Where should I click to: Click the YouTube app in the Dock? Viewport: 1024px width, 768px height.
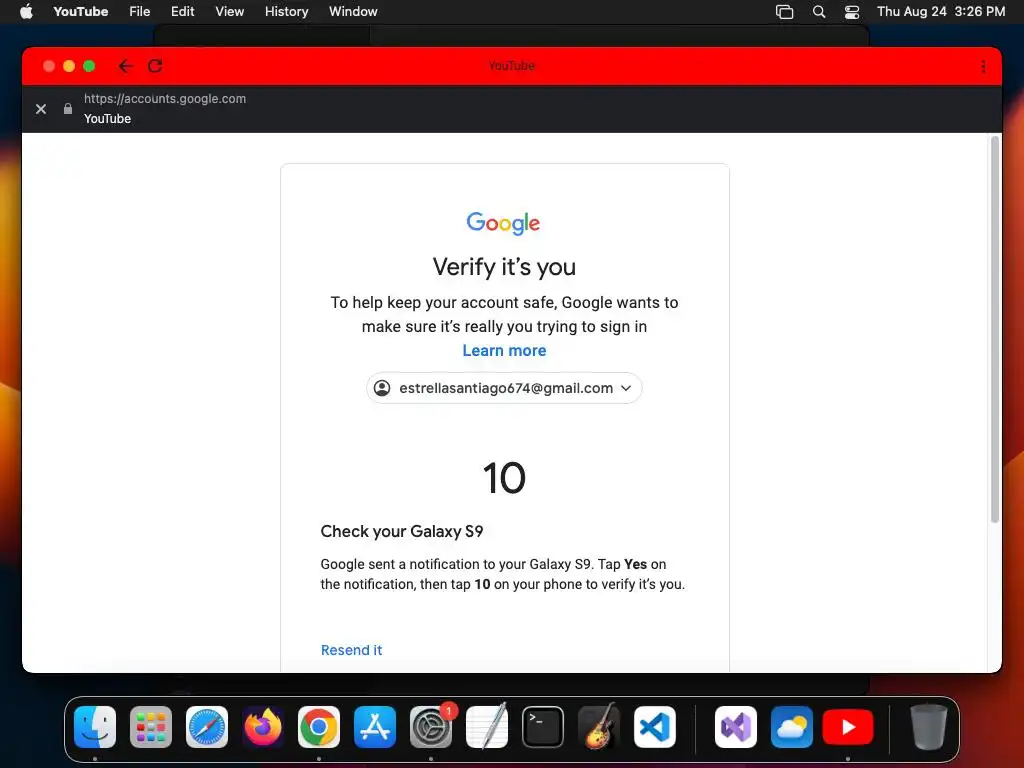[x=848, y=727]
